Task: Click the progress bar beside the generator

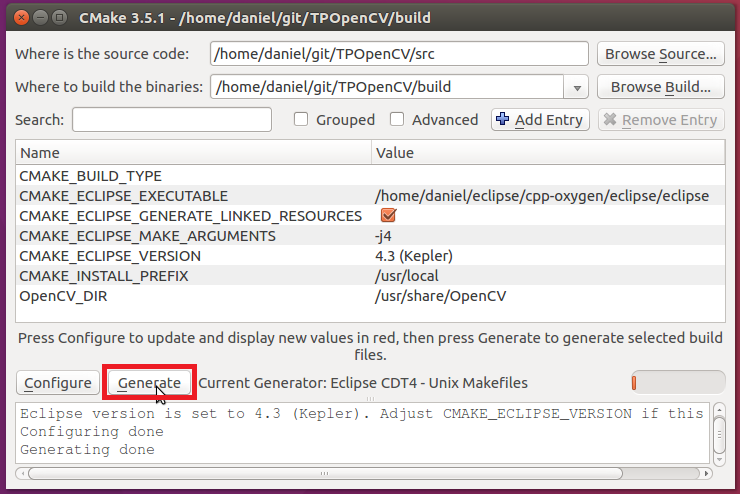Action: (678, 383)
